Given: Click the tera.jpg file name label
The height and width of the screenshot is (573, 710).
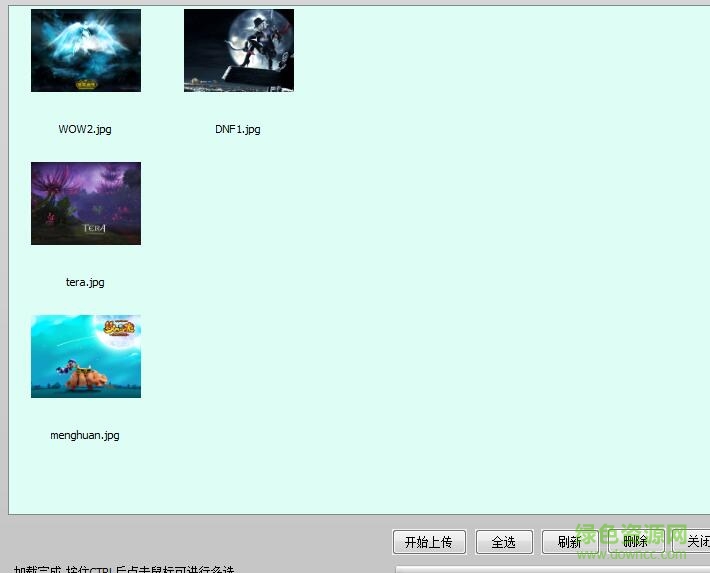Looking at the screenshot, I should (85, 283).
